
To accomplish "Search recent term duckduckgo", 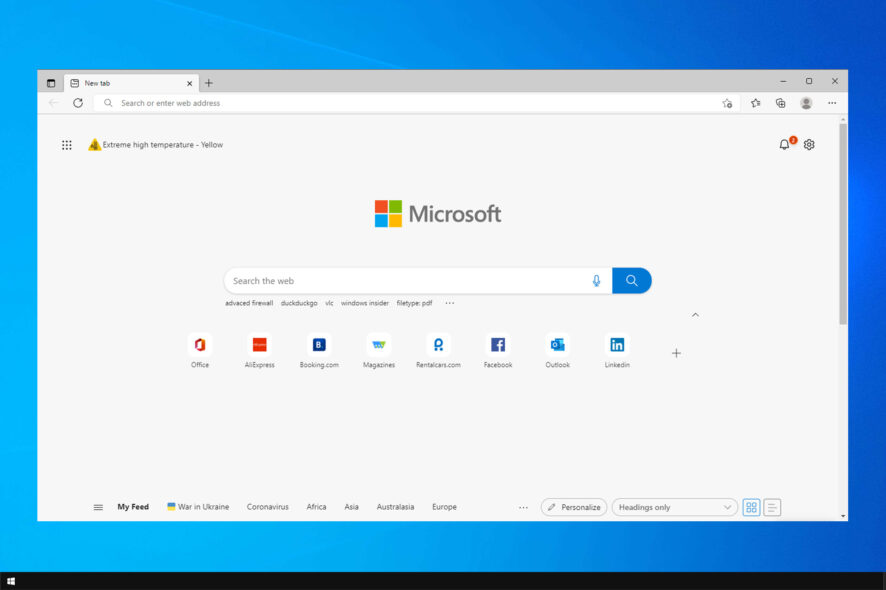I will pos(299,303).
